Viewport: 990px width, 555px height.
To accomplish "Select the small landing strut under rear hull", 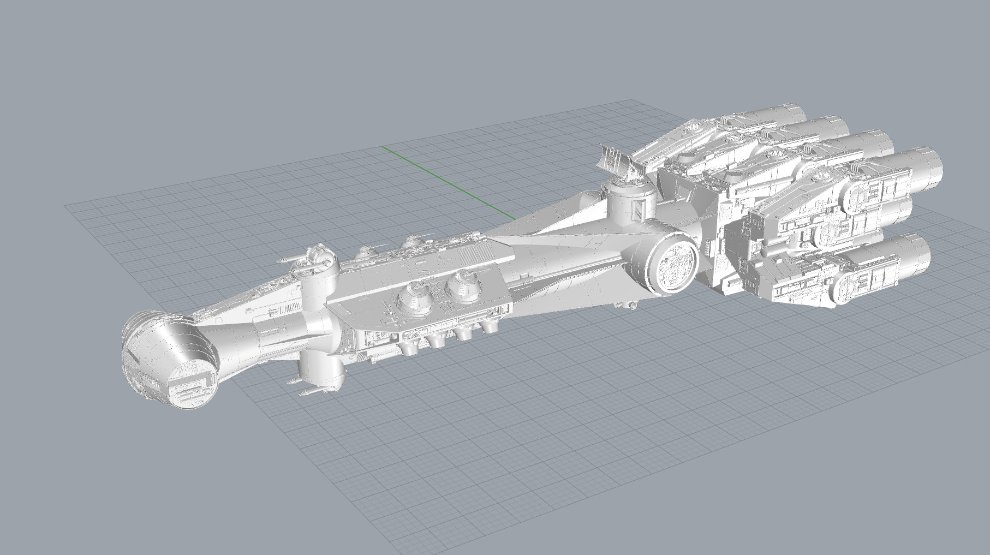I will [628, 301].
